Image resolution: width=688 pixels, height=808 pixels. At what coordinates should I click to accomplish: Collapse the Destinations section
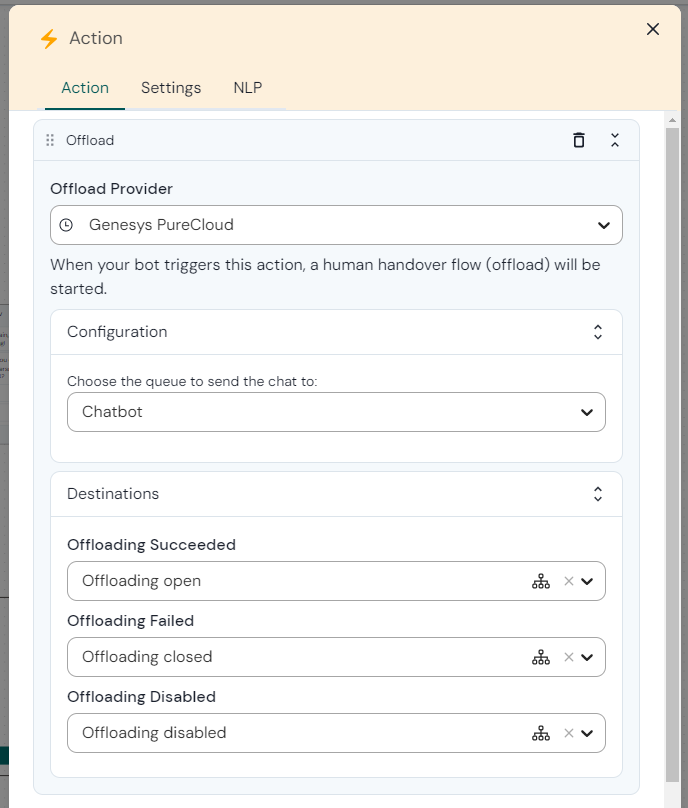pyautogui.click(x=597, y=494)
